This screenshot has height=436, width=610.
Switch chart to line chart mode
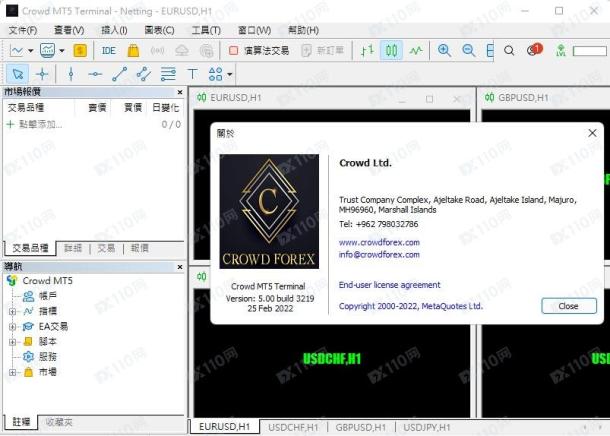tap(416, 50)
